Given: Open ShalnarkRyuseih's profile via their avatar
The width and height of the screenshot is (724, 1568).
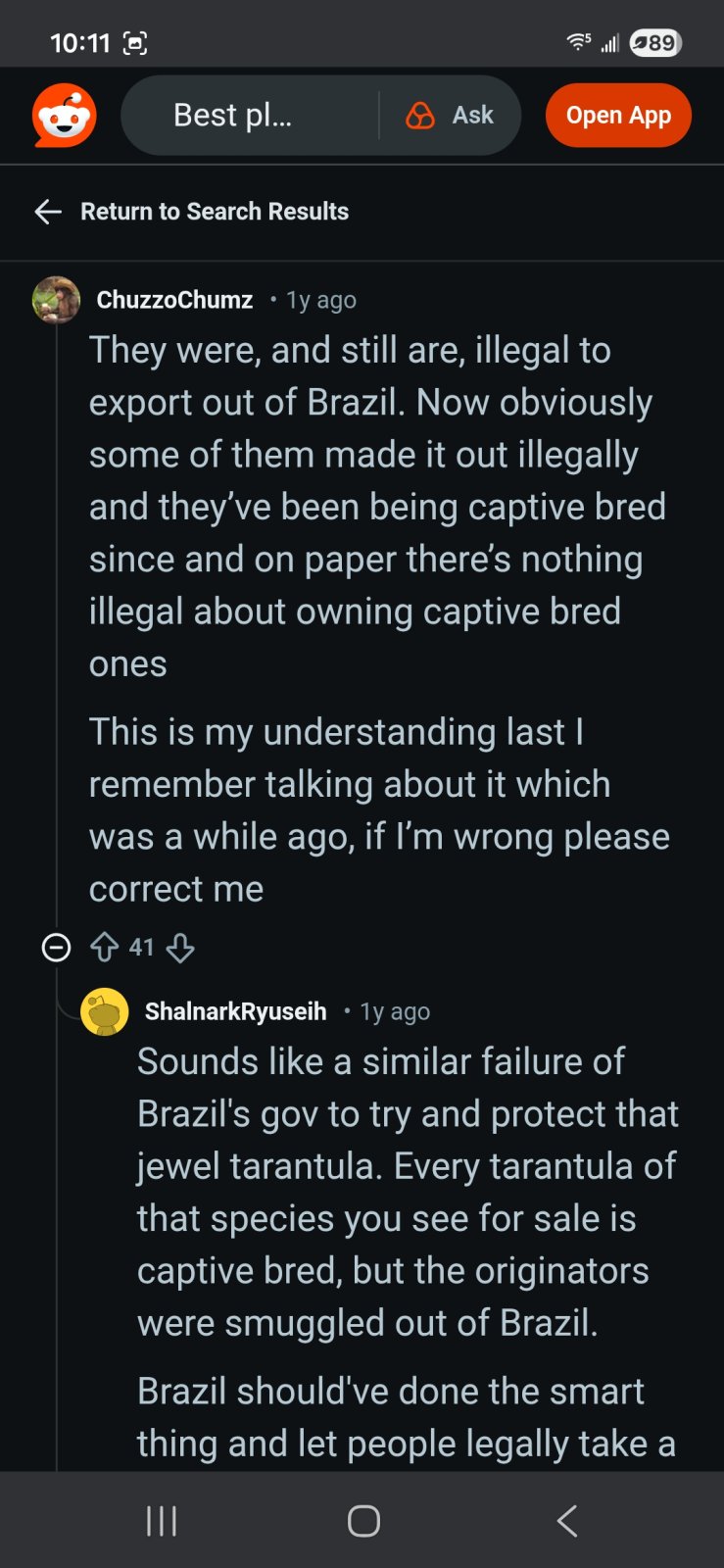Looking at the screenshot, I should click(x=105, y=1011).
